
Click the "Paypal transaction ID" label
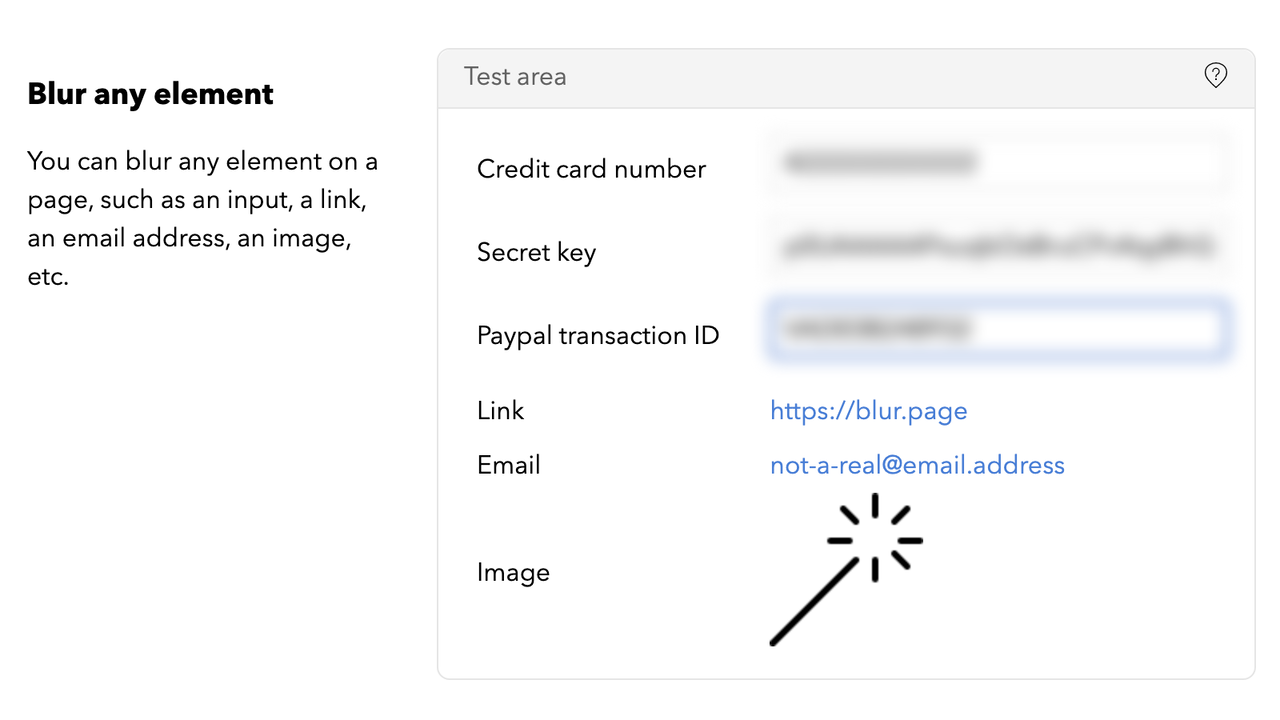click(x=598, y=335)
